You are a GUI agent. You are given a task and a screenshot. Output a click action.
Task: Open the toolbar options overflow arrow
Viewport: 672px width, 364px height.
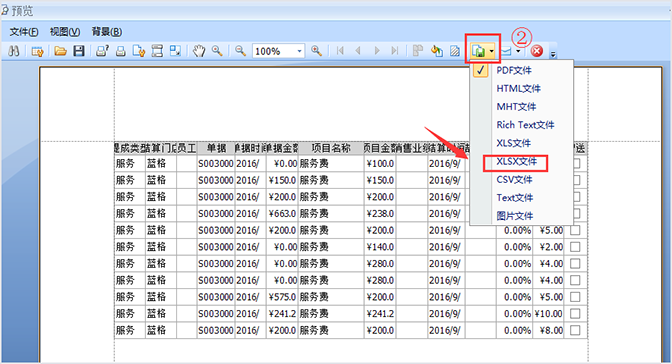tap(553, 54)
